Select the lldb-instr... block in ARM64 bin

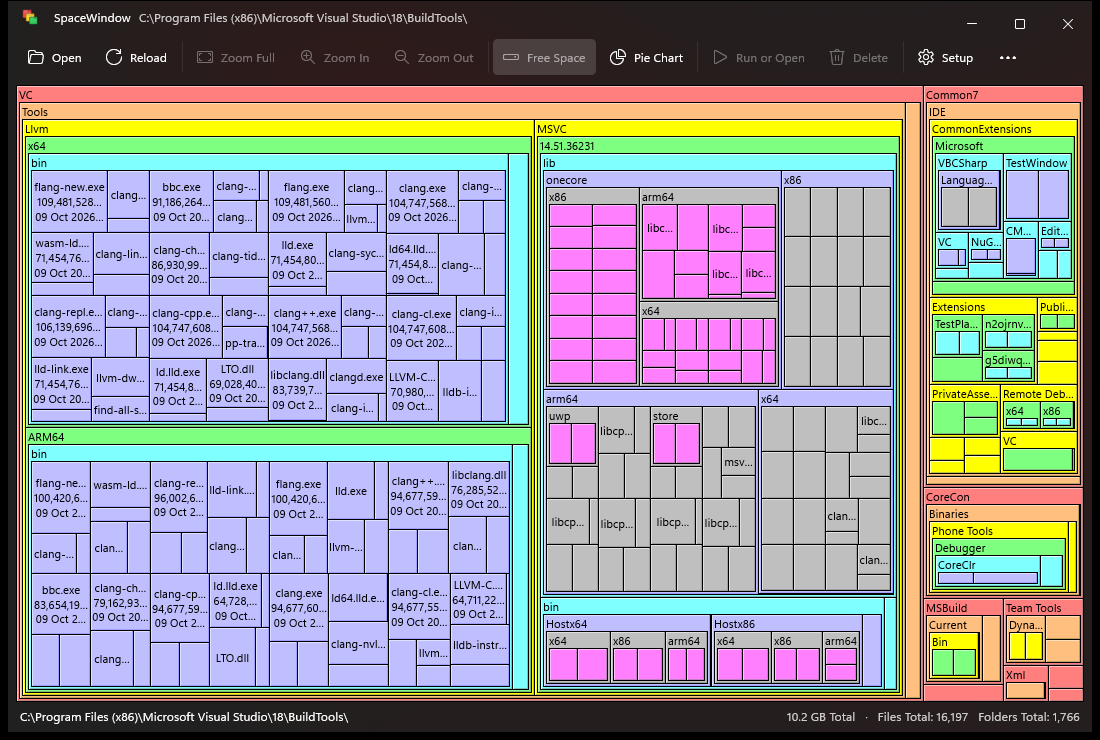(x=480, y=645)
